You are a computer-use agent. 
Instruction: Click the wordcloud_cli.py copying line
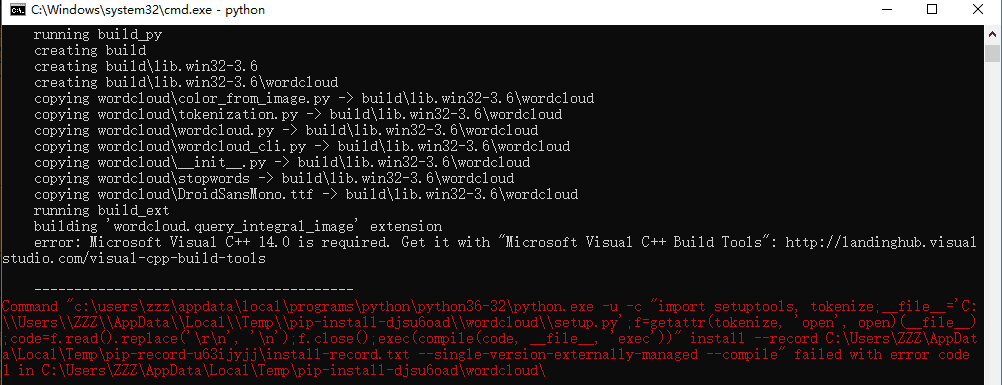tap(302, 146)
